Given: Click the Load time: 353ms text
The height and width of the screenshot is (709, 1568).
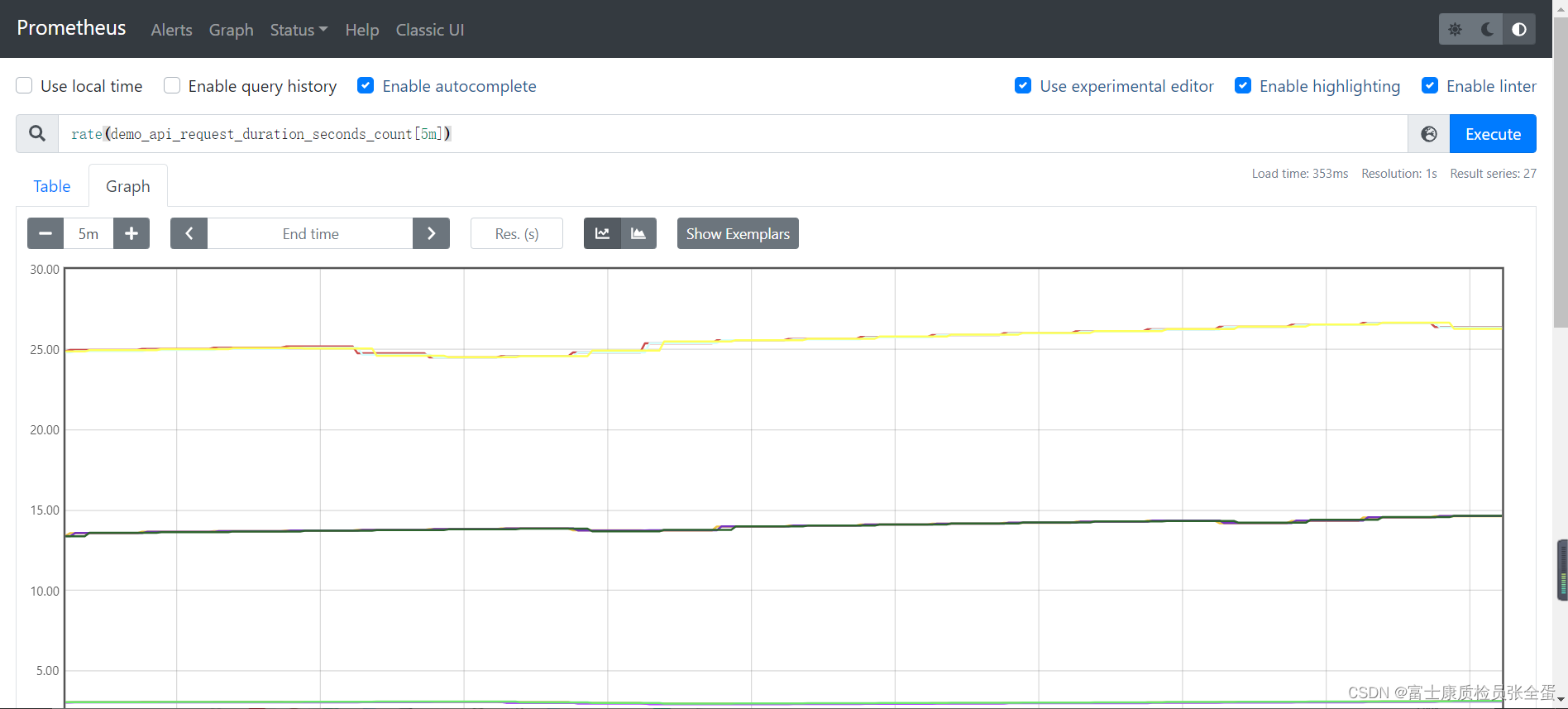Looking at the screenshot, I should point(1300,174).
